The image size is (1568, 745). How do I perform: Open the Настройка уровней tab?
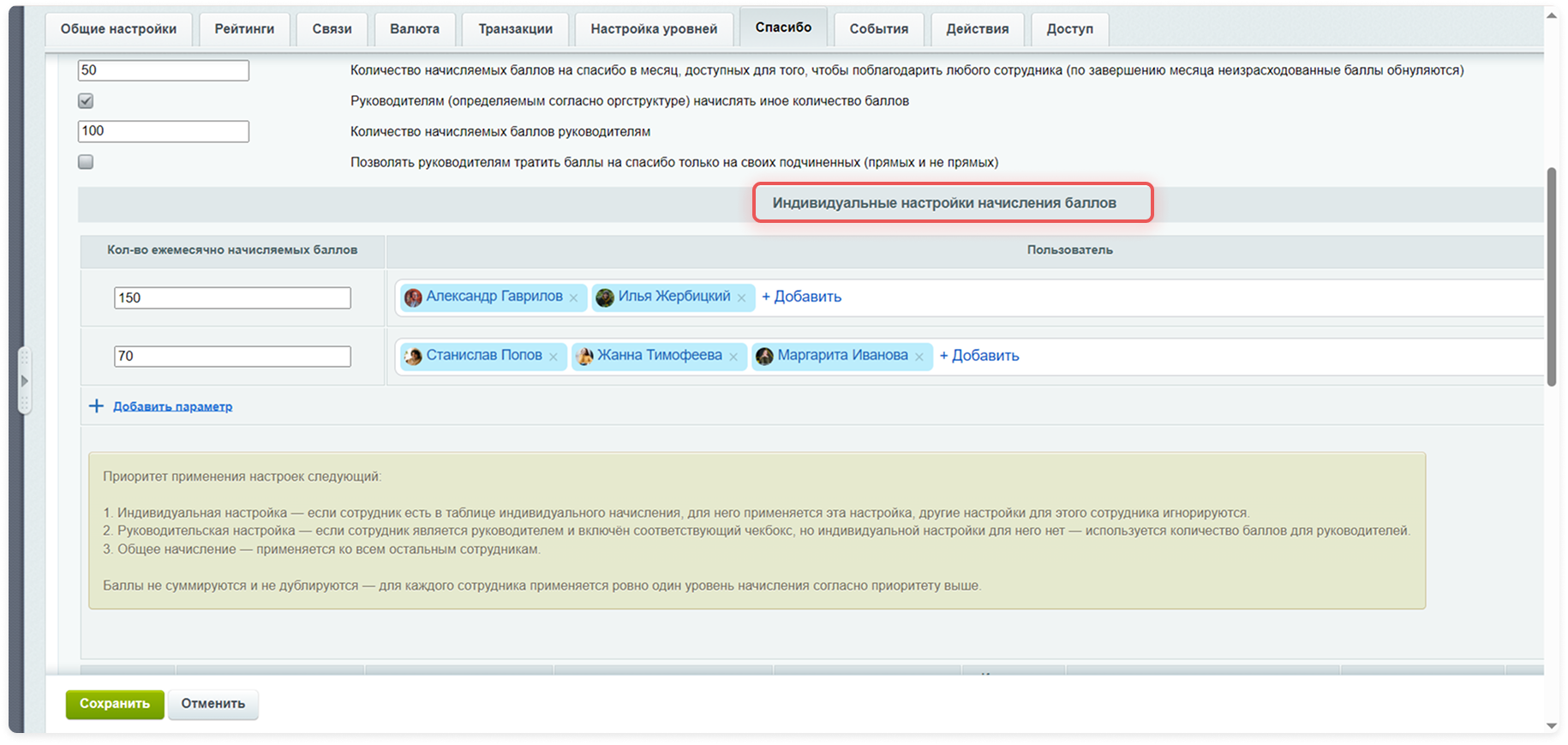point(654,29)
